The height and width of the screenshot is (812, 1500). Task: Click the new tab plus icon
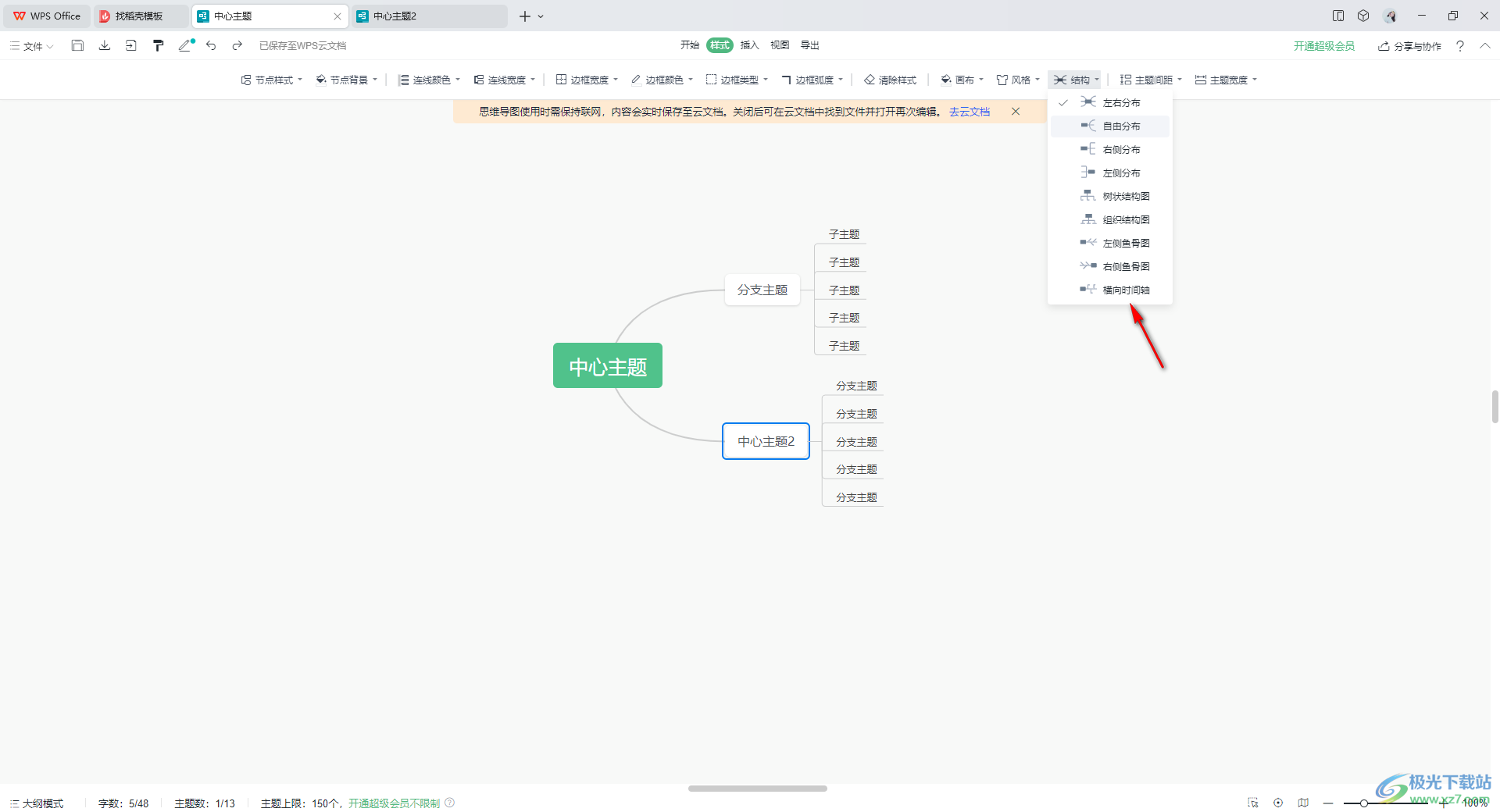tap(525, 16)
